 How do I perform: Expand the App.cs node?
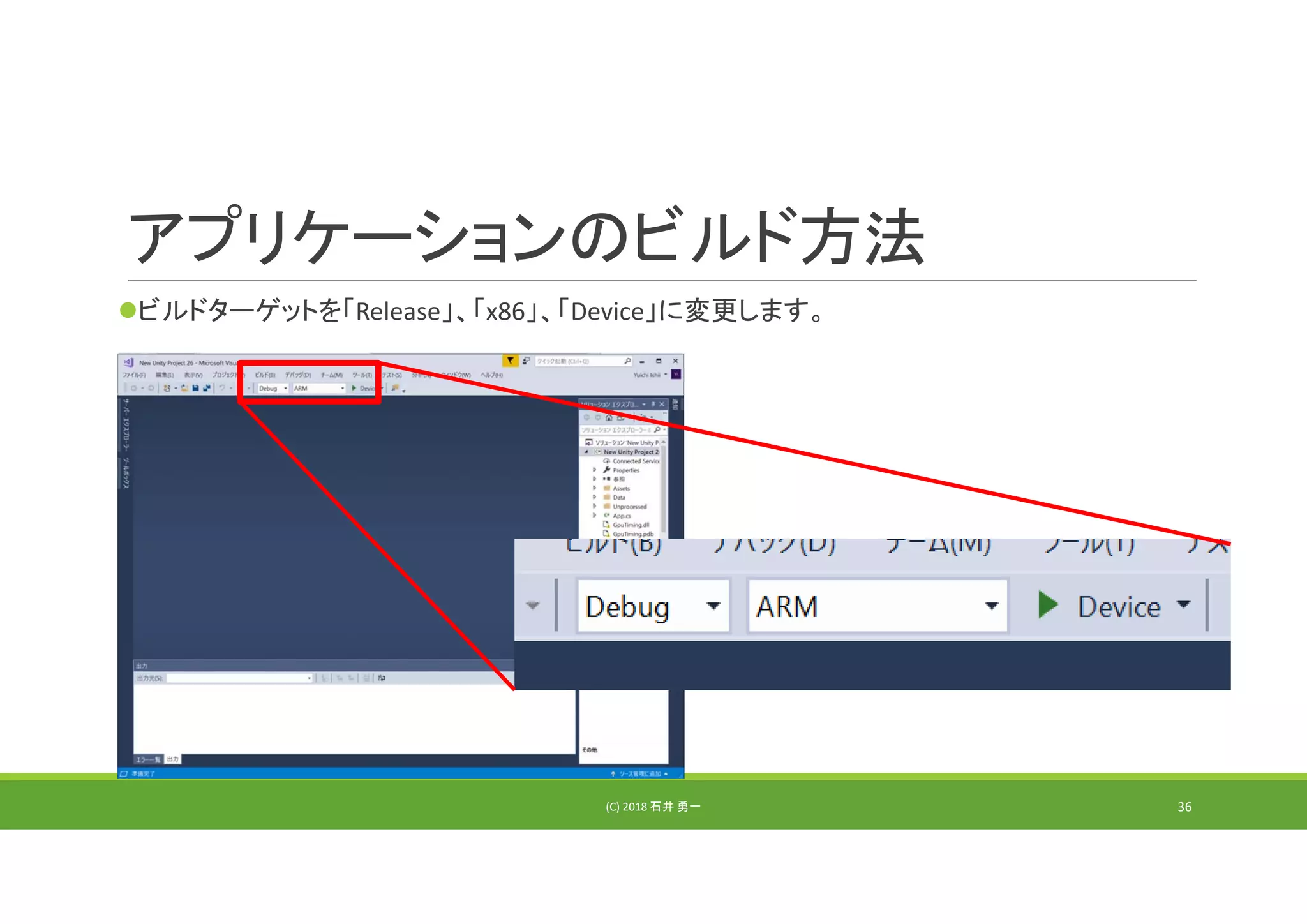(x=594, y=515)
